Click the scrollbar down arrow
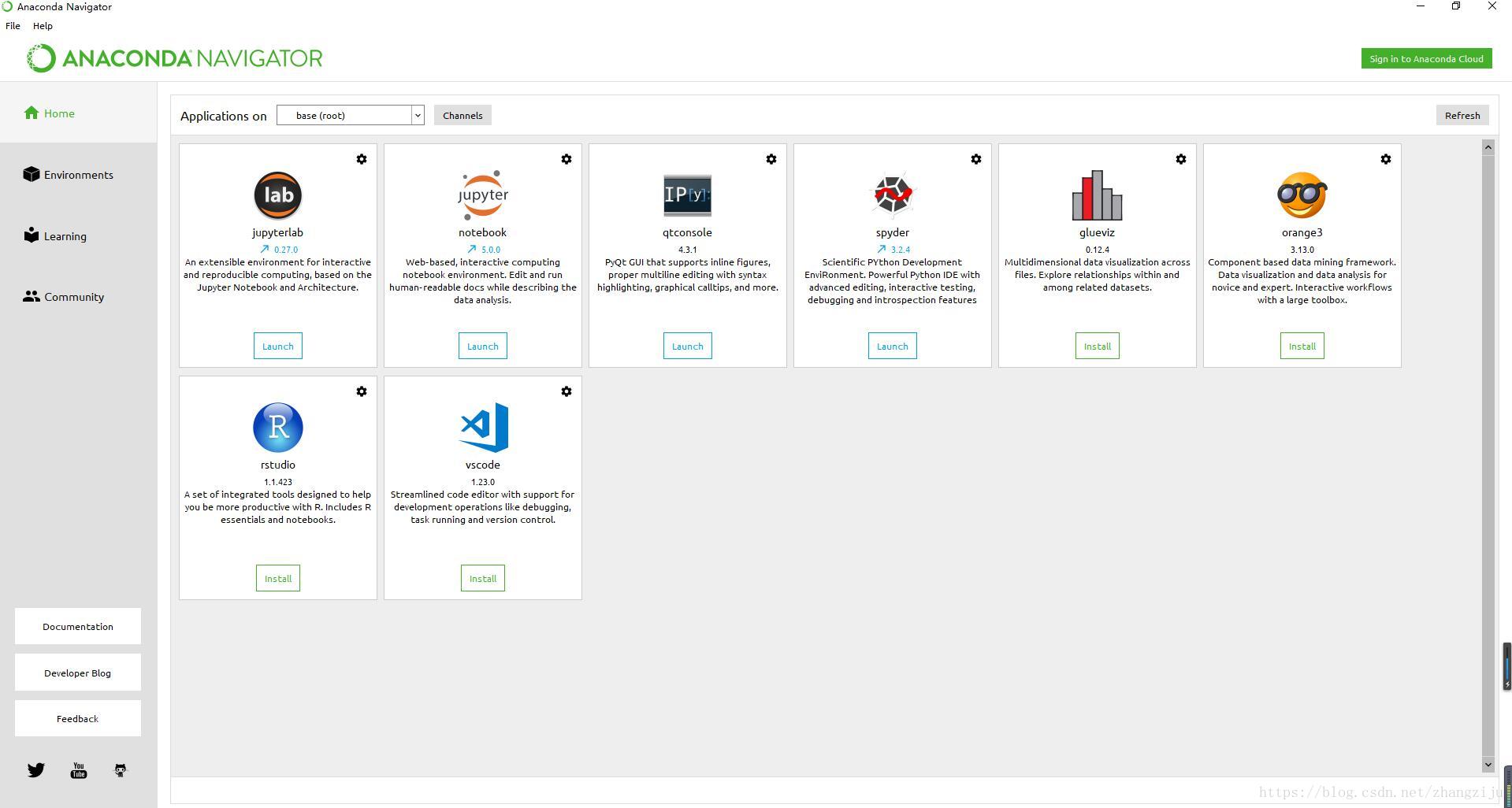Screen dimensions: 1512x808 [1488, 764]
